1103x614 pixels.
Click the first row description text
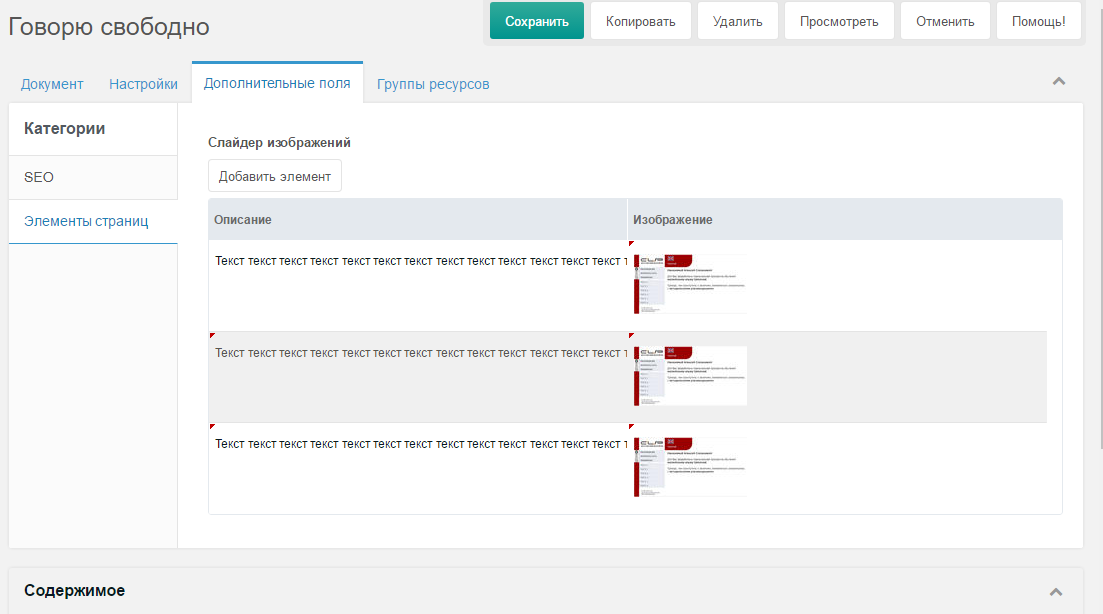click(x=421, y=261)
